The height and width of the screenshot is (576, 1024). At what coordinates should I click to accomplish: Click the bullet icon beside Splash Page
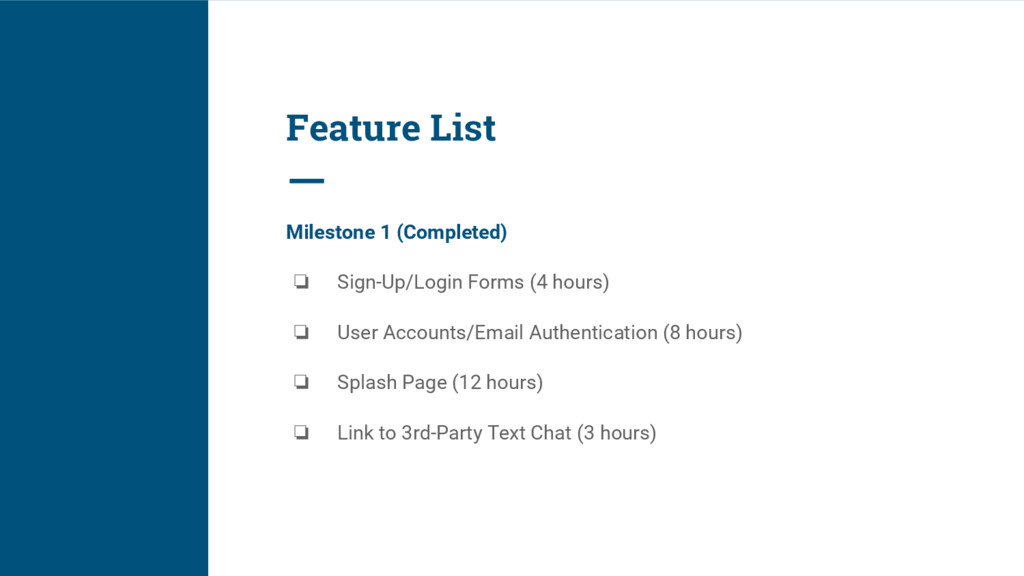pyautogui.click(x=300, y=383)
